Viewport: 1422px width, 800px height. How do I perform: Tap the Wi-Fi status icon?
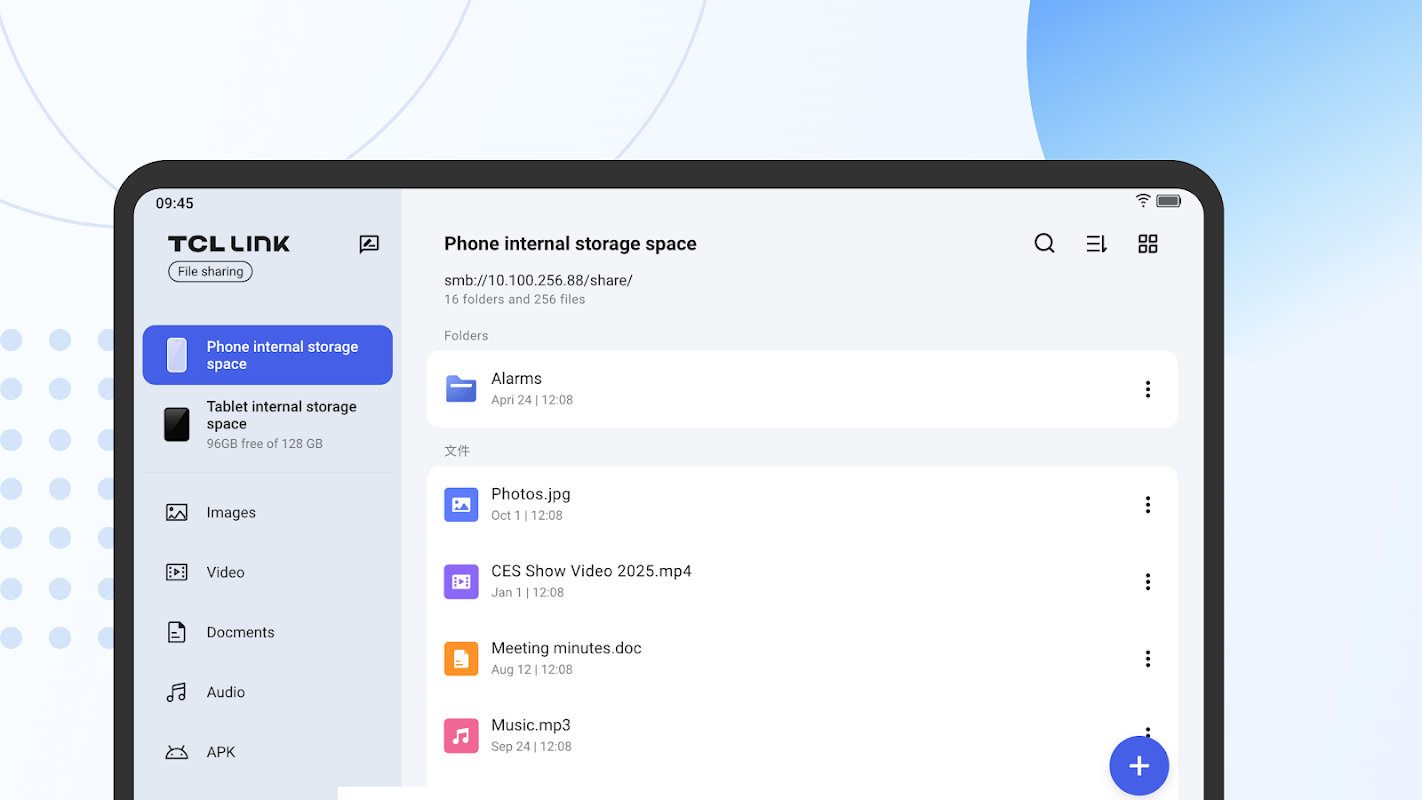(1143, 201)
